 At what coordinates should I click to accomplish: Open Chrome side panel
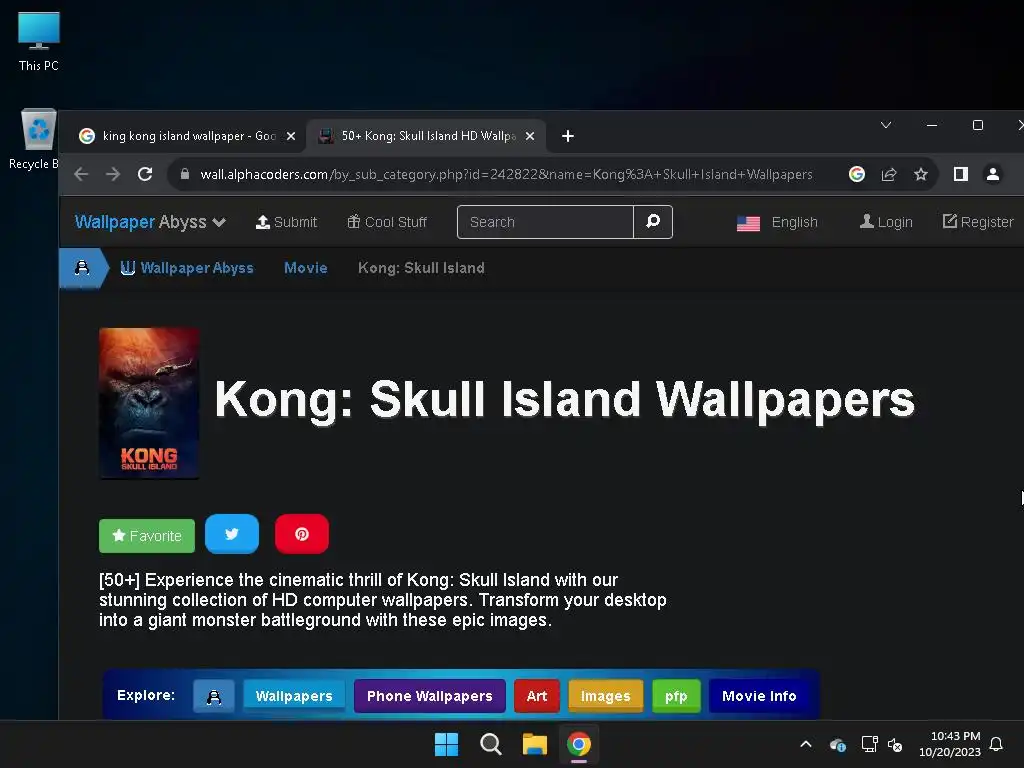(x=961, y=174)
